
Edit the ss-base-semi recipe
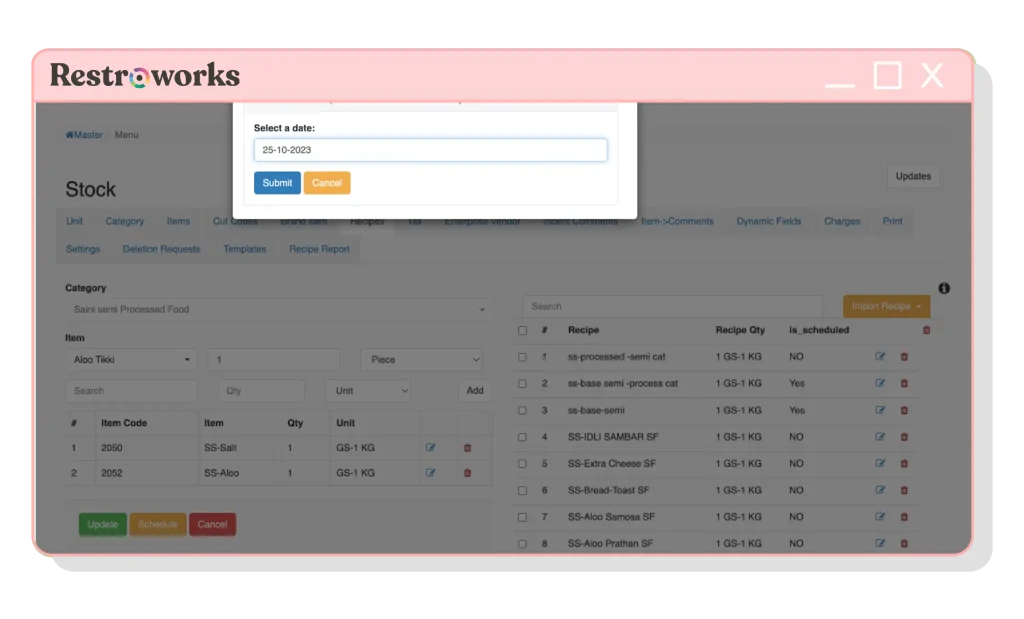(x=880, y=410)
